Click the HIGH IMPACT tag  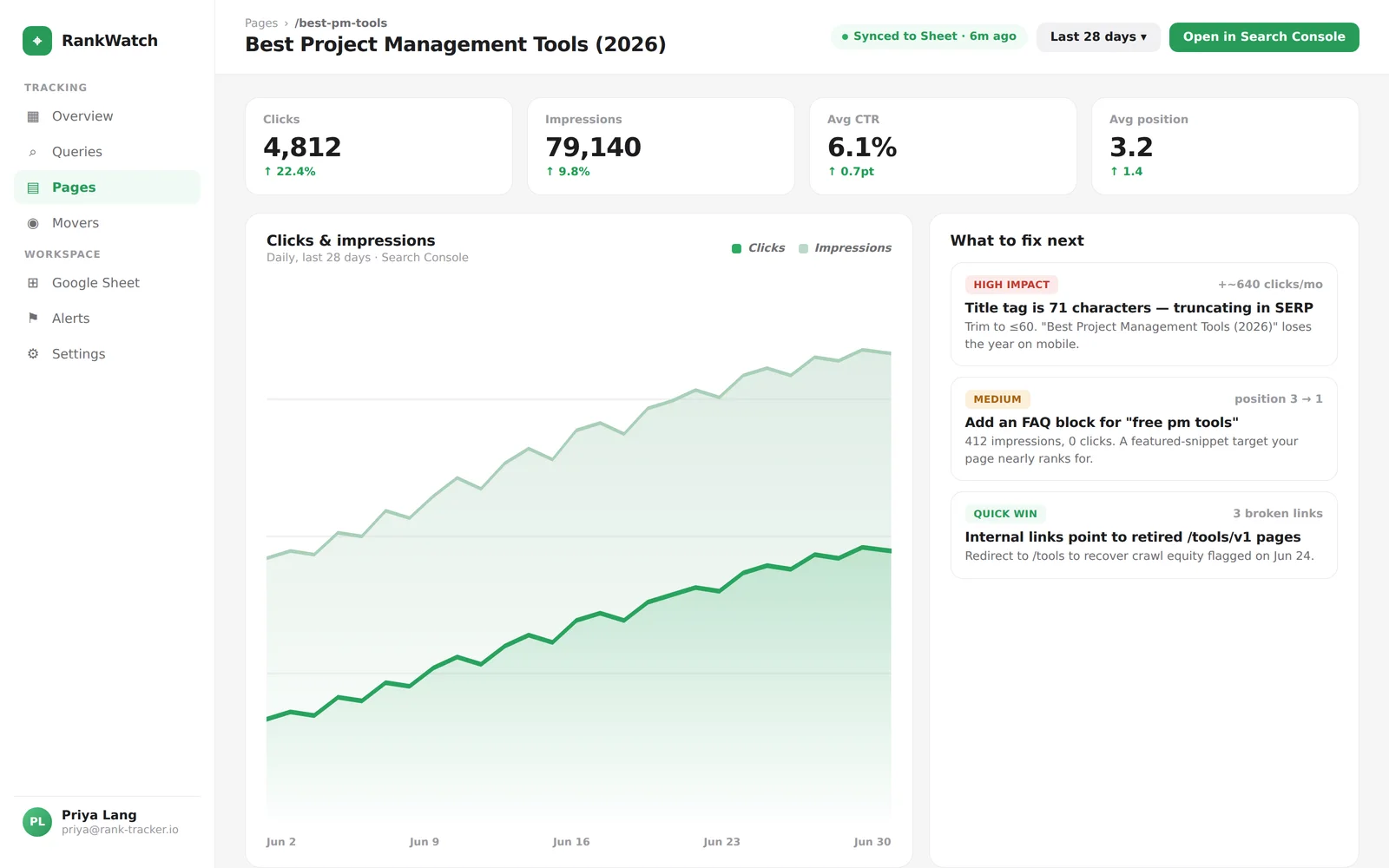tap(1011, 285)
